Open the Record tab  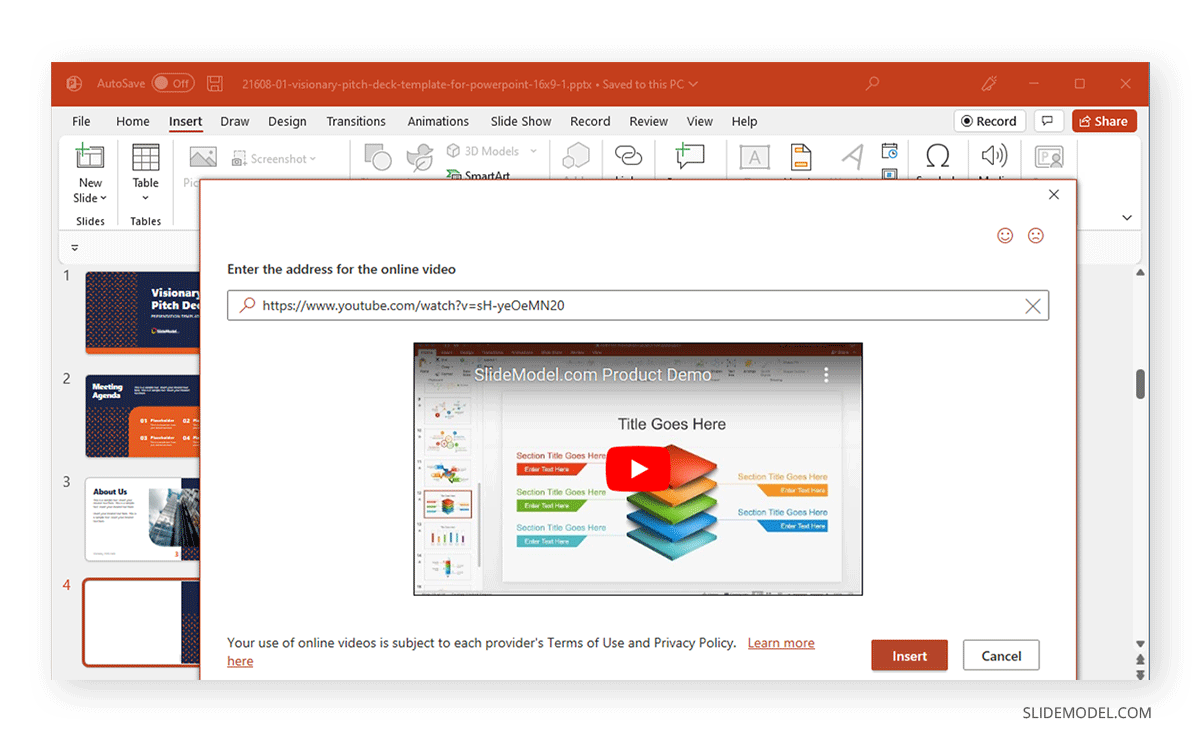(590, 121)
